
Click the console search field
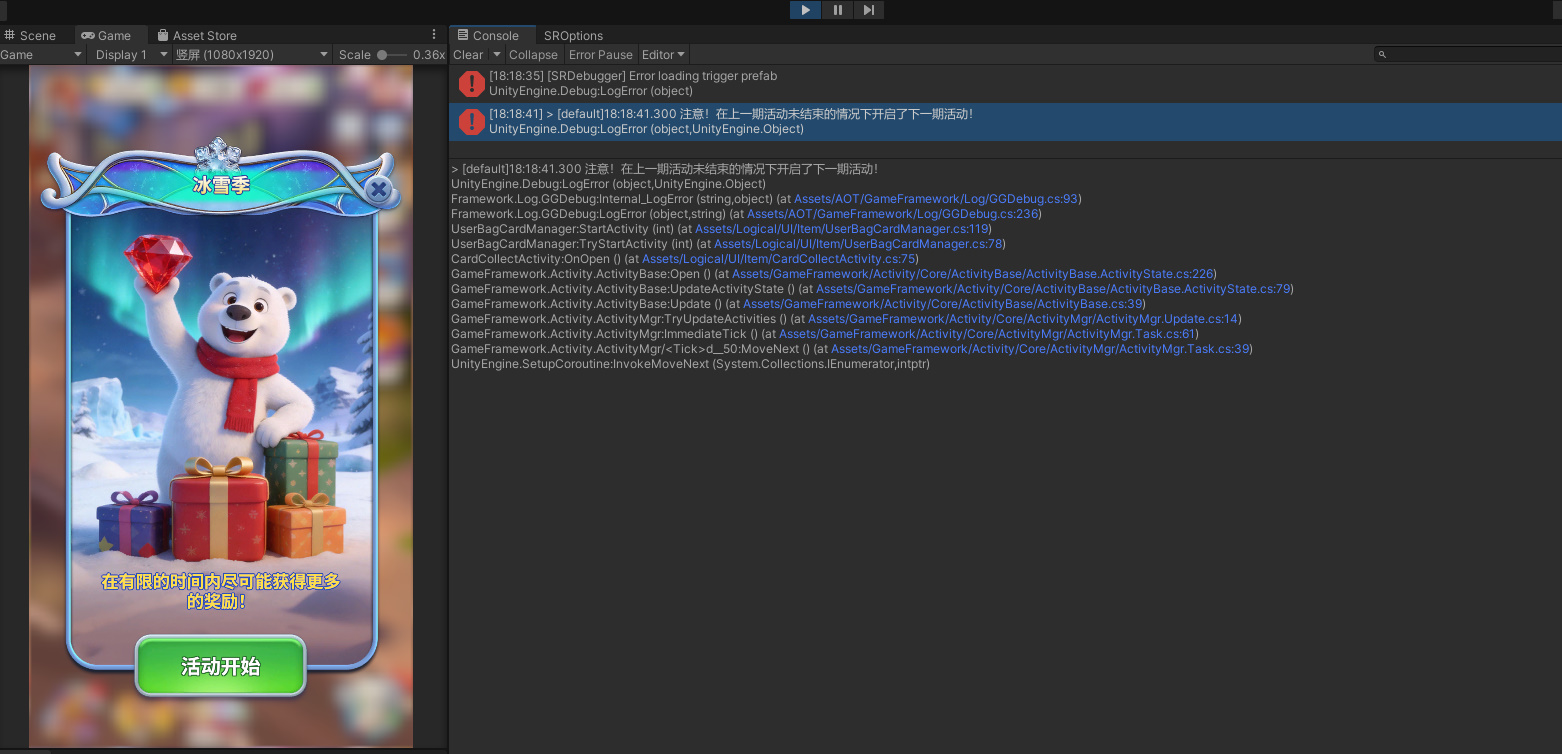pyautogui.click(x=1470, y=54)
